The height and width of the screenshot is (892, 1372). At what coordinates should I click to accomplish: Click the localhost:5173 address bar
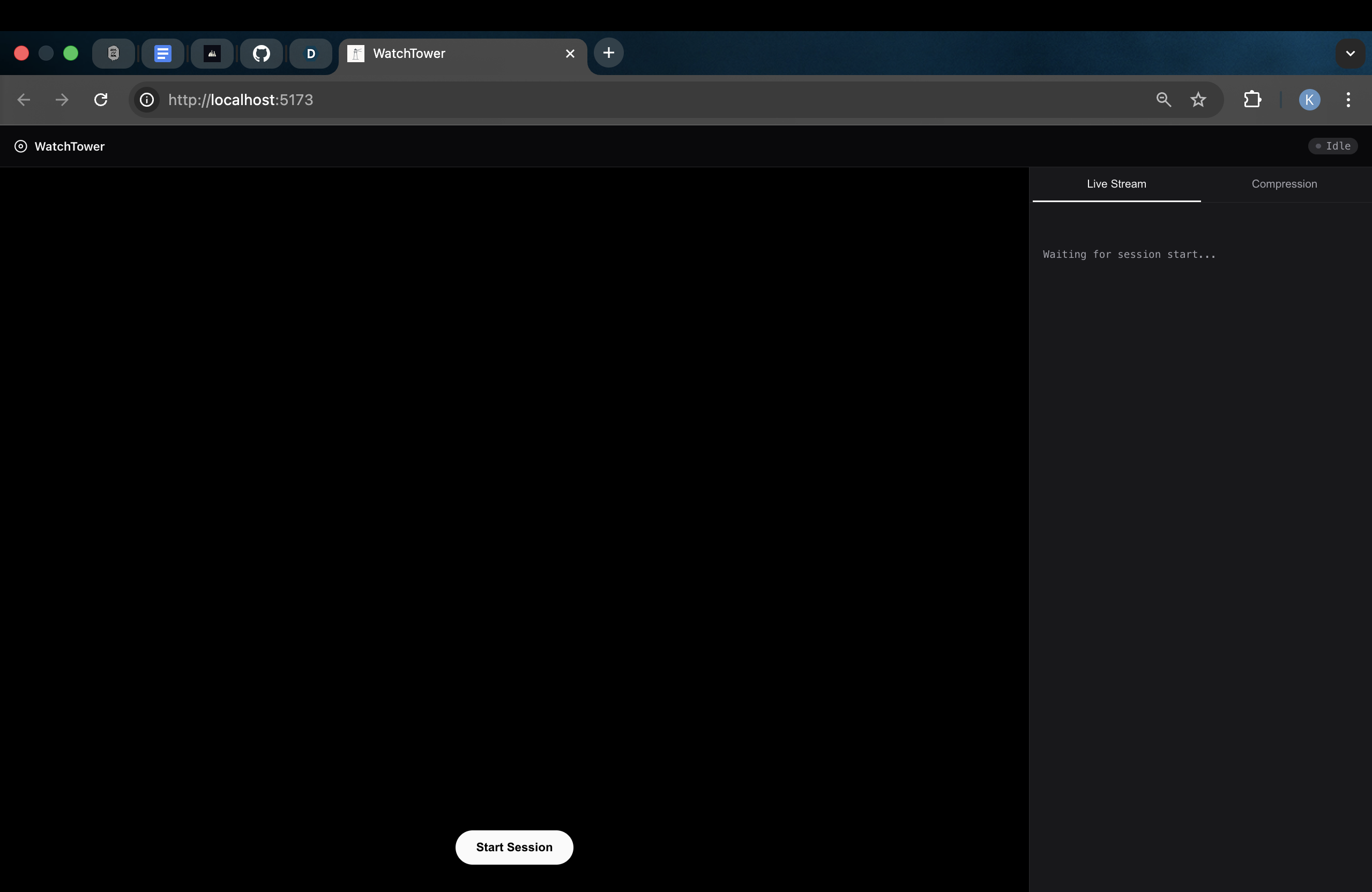tap(519, 100)
